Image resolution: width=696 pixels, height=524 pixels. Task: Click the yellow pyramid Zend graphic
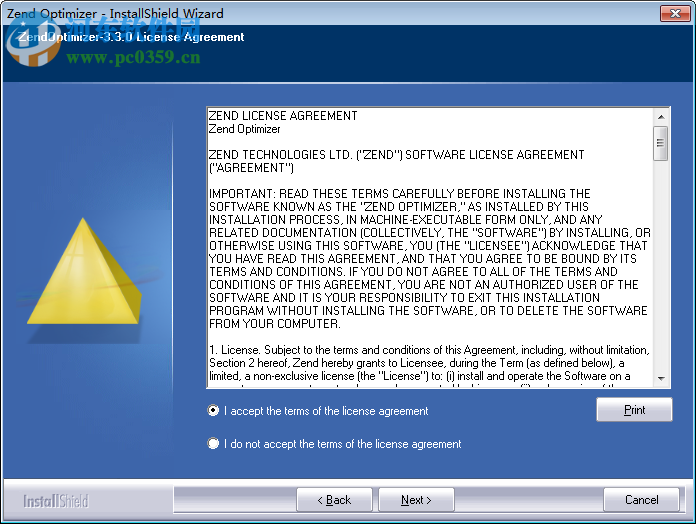[x=84, y=271]
